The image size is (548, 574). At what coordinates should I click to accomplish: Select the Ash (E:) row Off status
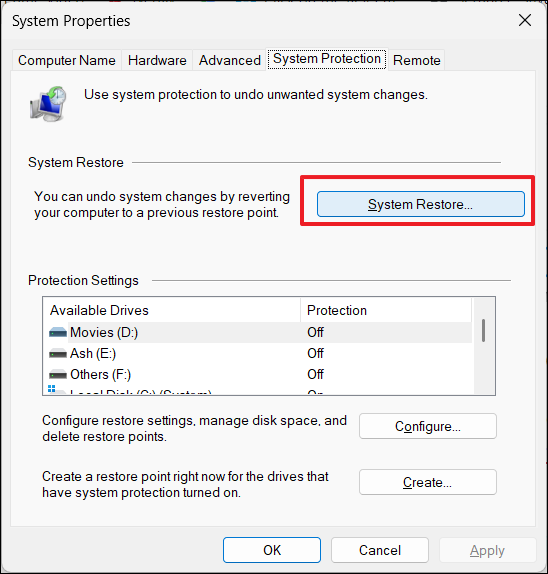(x=315, y=354)
